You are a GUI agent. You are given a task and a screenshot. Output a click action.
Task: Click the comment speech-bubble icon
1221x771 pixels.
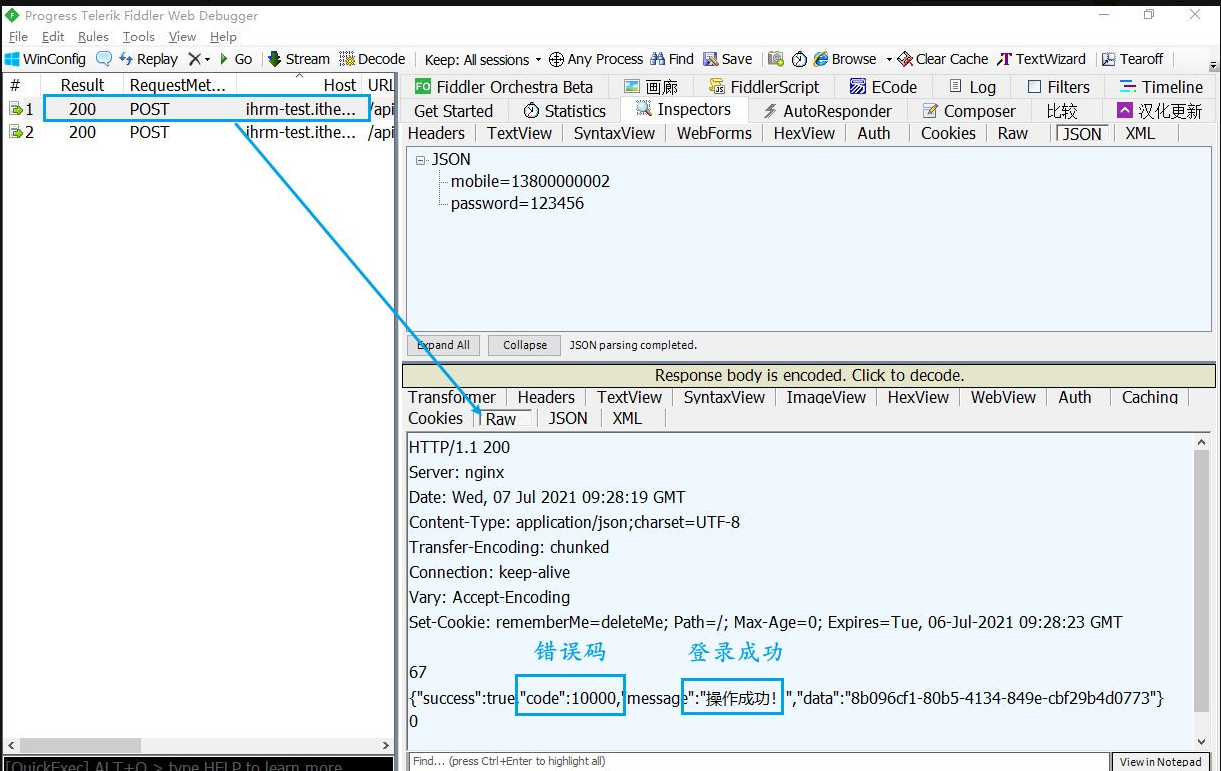[x=104, y=59]
